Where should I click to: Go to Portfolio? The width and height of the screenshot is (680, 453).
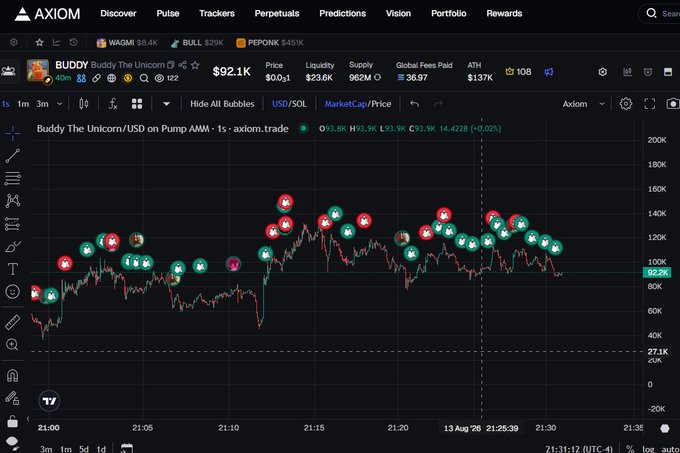pos(448,13)
